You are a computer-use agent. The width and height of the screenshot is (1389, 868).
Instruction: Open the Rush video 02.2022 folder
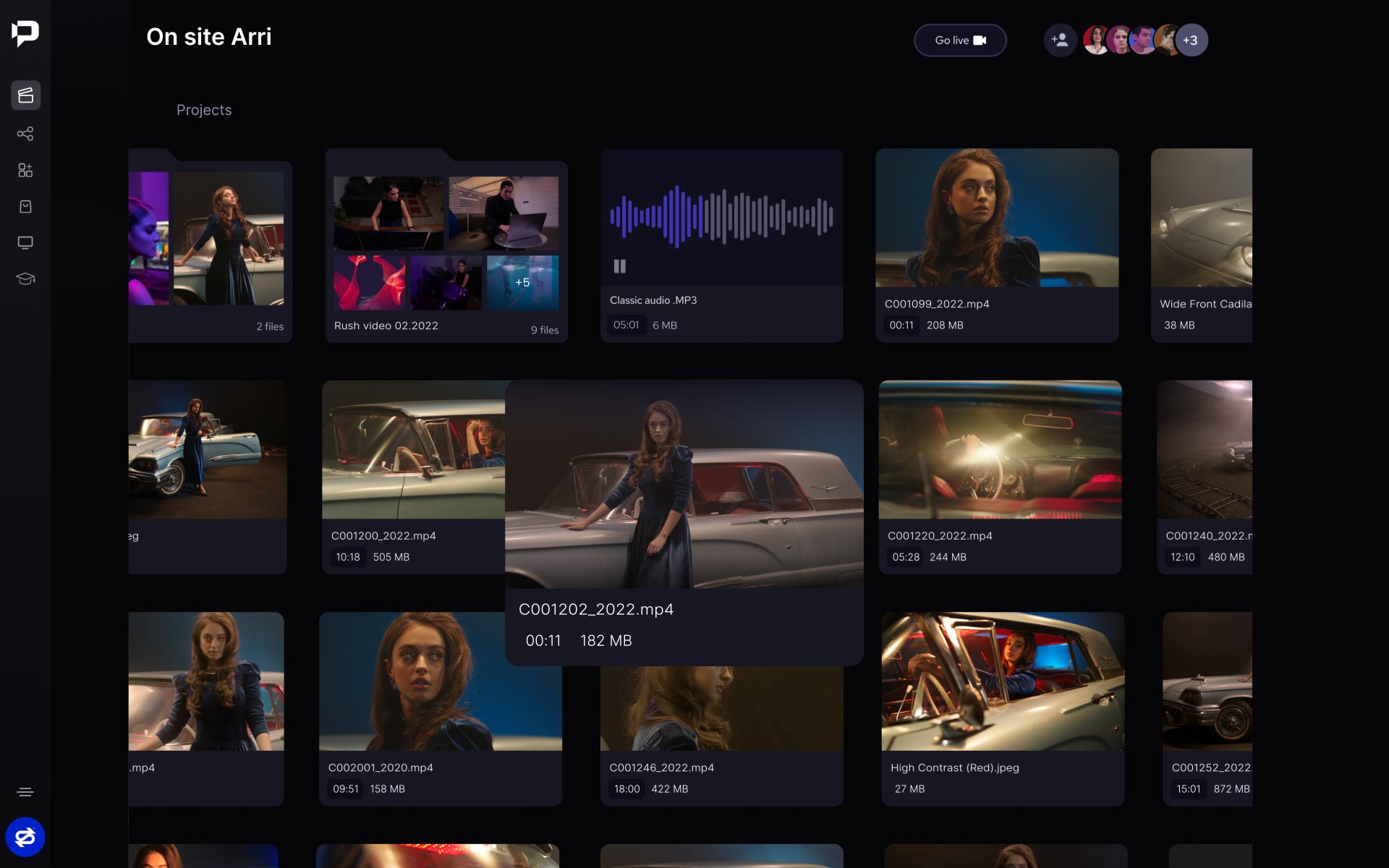point(446,246)
